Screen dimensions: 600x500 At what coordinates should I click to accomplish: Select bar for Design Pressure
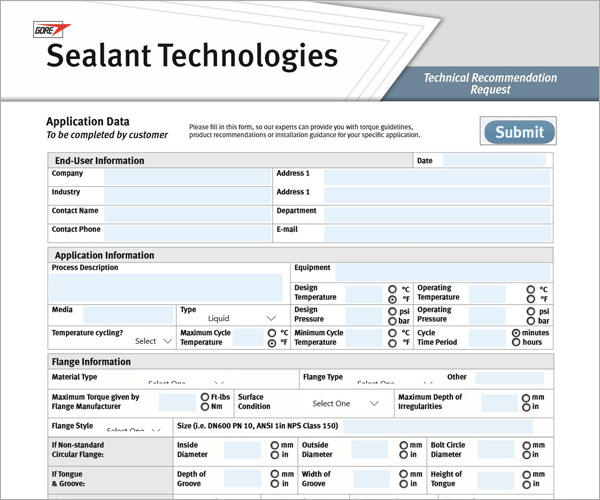coord(392,321)
